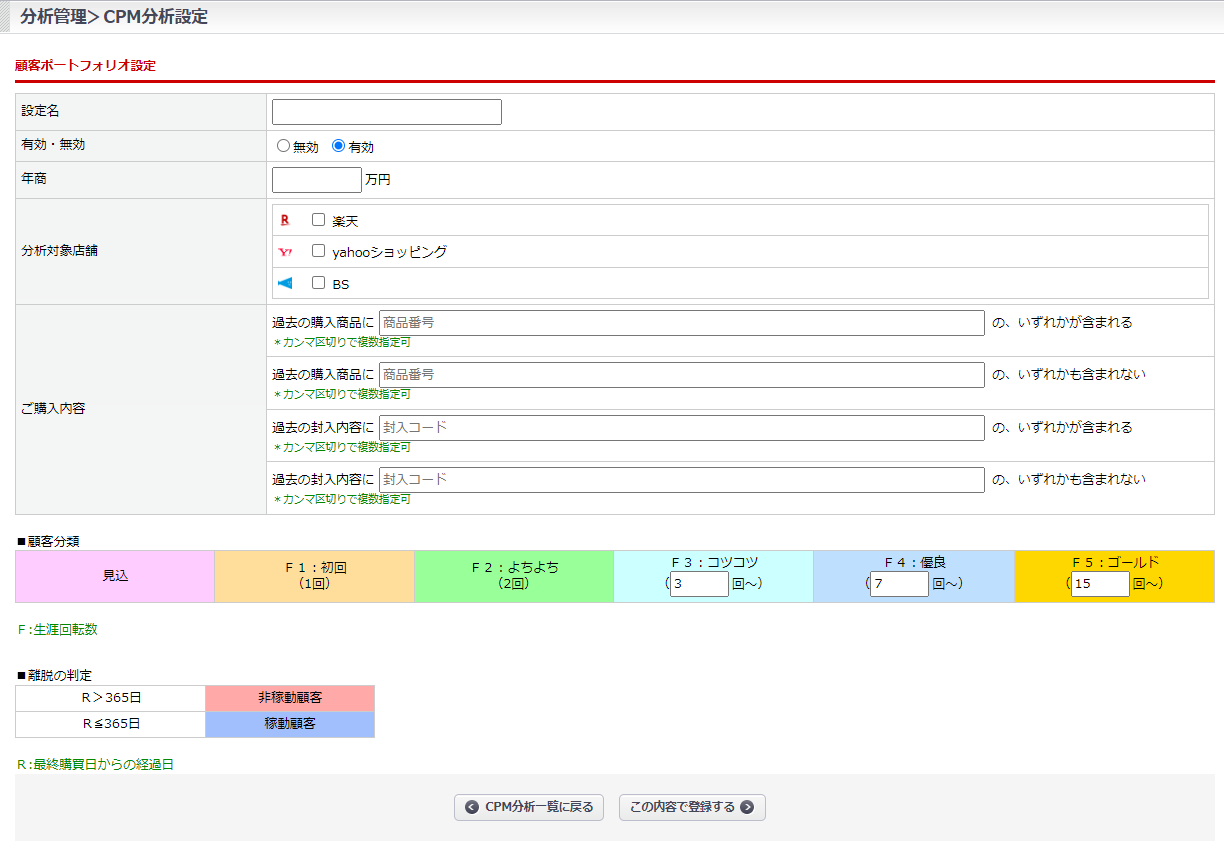This screenshot has width=1224, height=853.
Task: Click the 設定名 text field
Action: coord(386,112)
